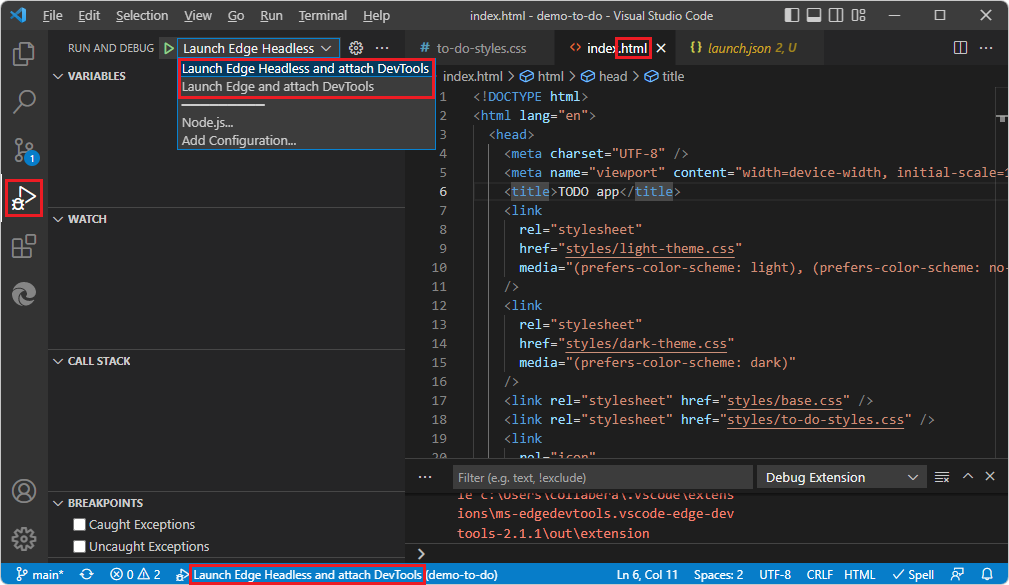
Task: Open the Terminal menu
Action: [322, 15]
